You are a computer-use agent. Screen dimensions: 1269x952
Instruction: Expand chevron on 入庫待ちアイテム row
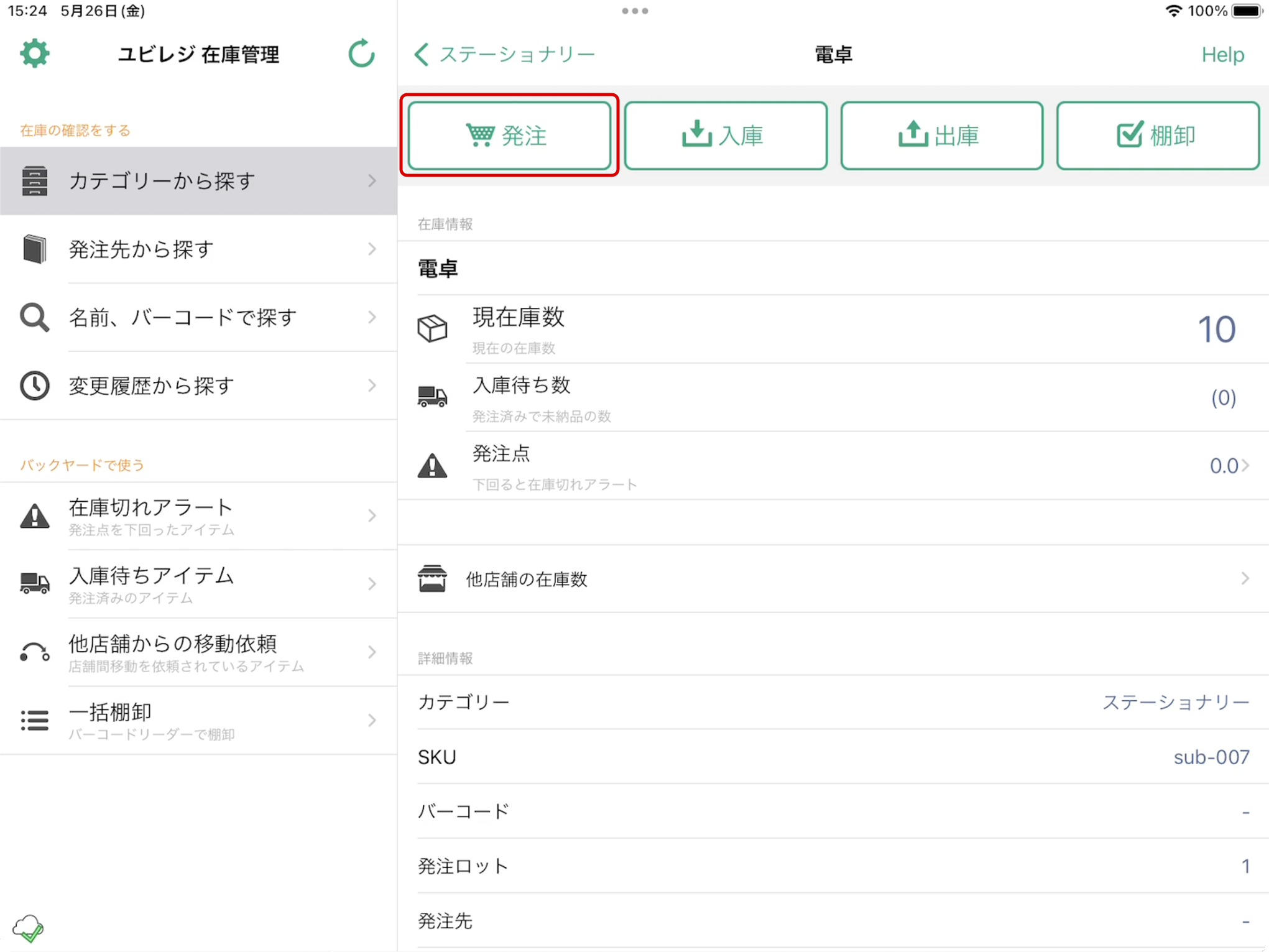372,584
